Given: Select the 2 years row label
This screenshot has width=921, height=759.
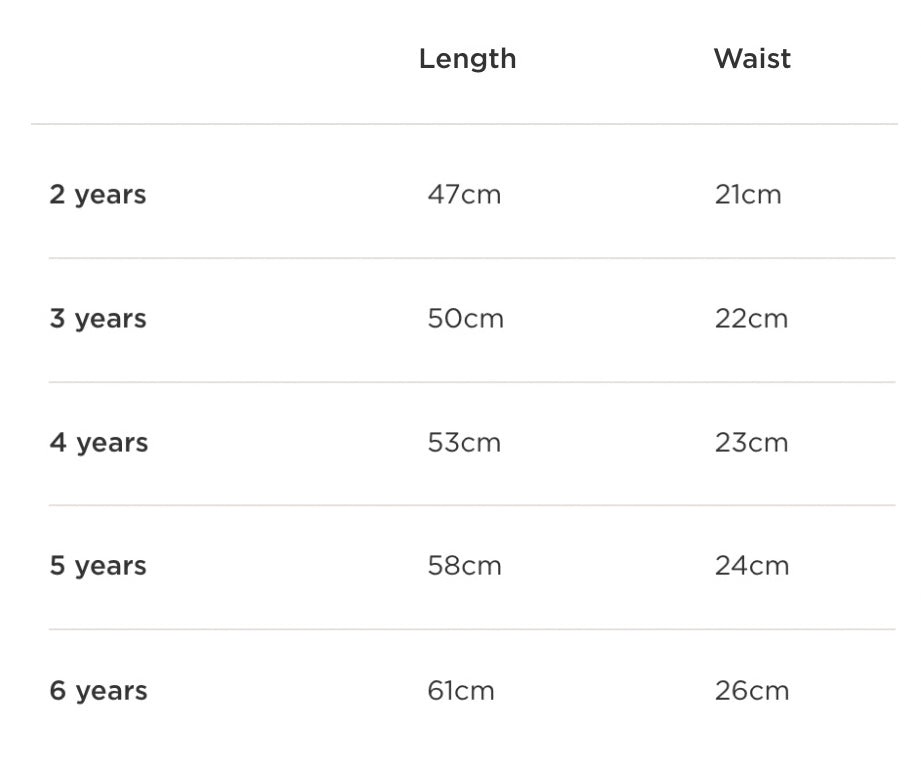Looking at the screenshot, I should coord(98,195).
